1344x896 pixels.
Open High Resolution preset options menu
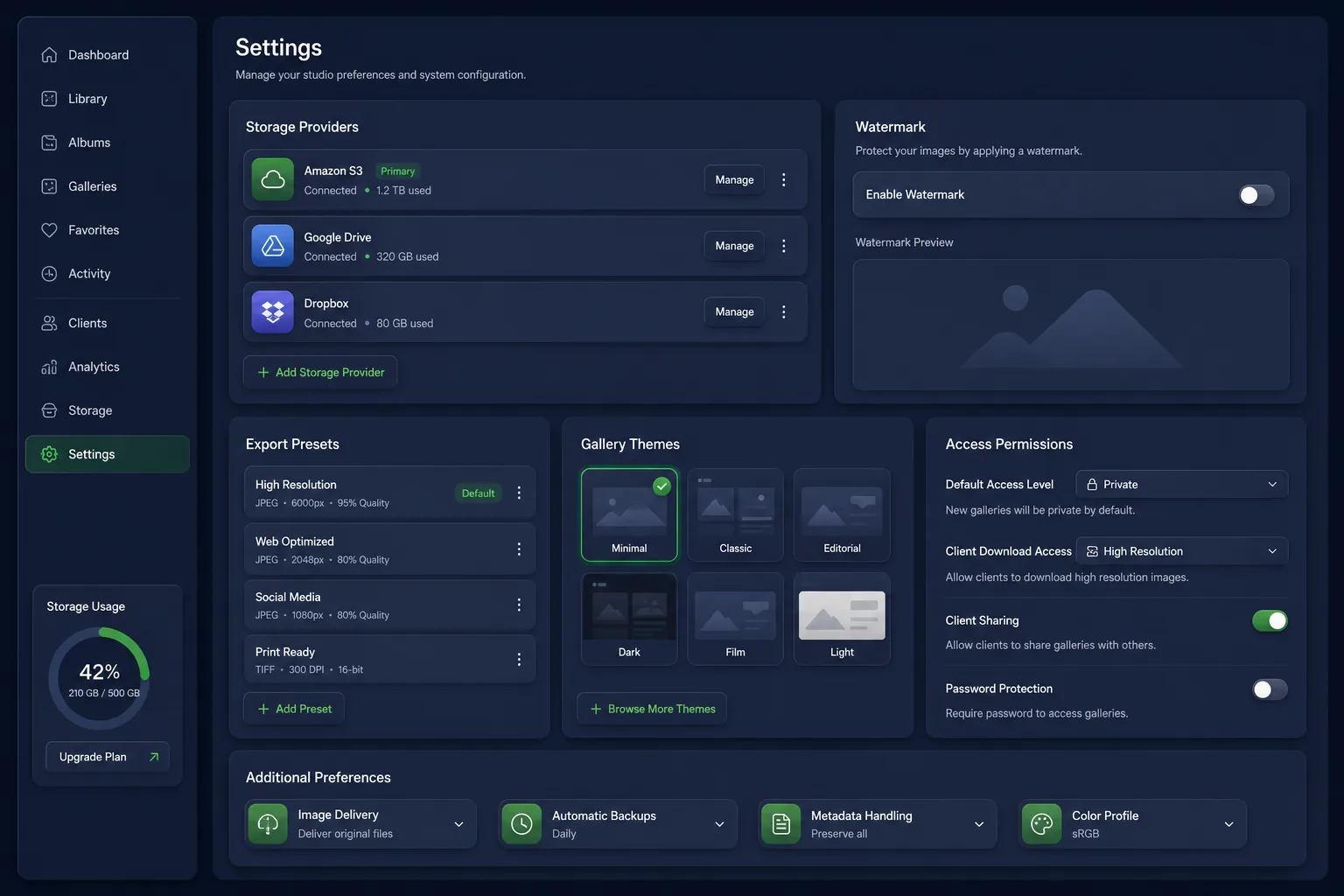point(519,493)
